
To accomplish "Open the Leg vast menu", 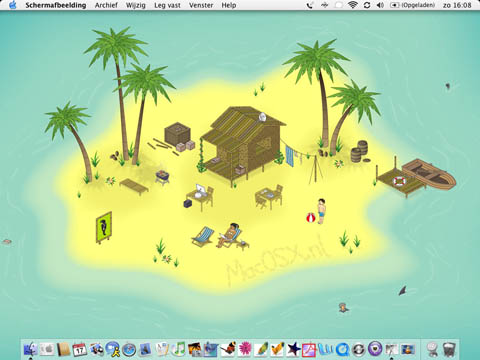I will [167, 5].
